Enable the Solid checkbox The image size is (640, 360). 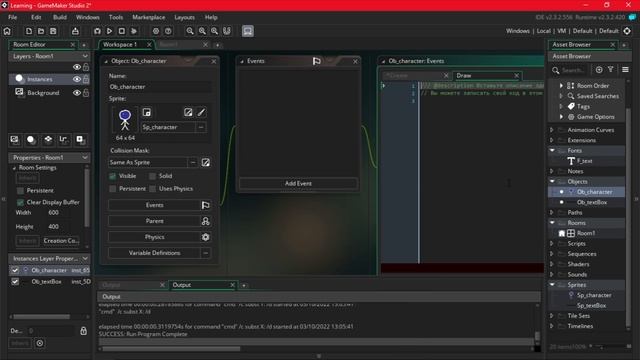[x=152, y=176]
